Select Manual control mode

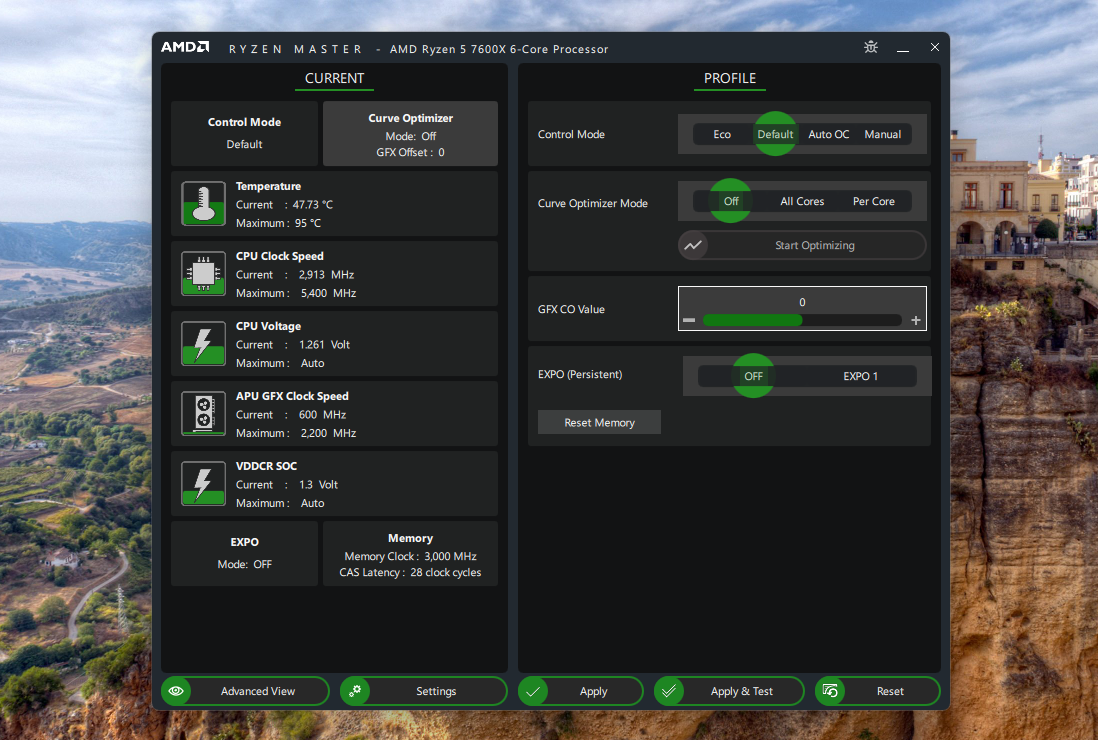(882, 134)
